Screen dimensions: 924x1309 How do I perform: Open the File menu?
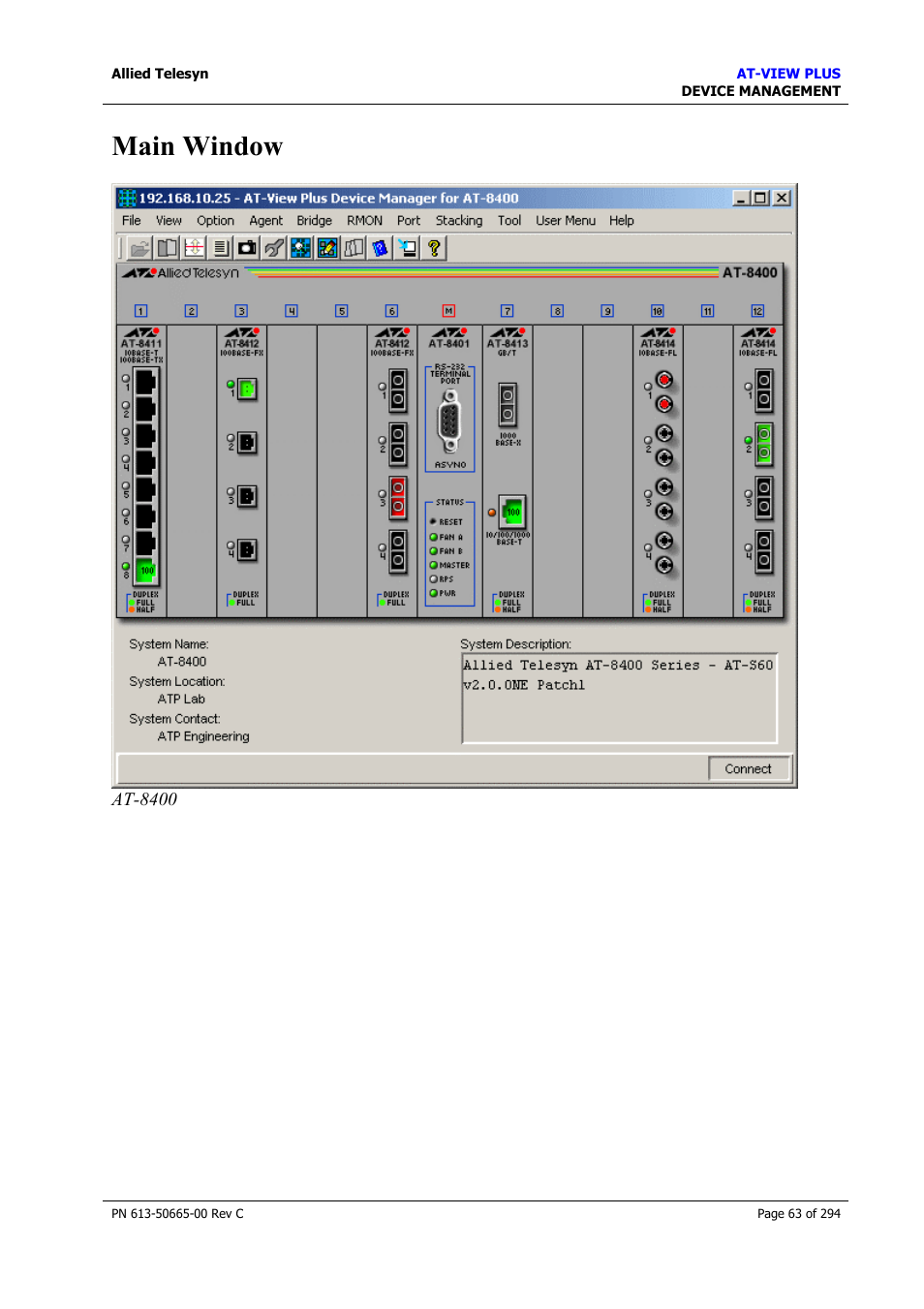pos(132,221)
